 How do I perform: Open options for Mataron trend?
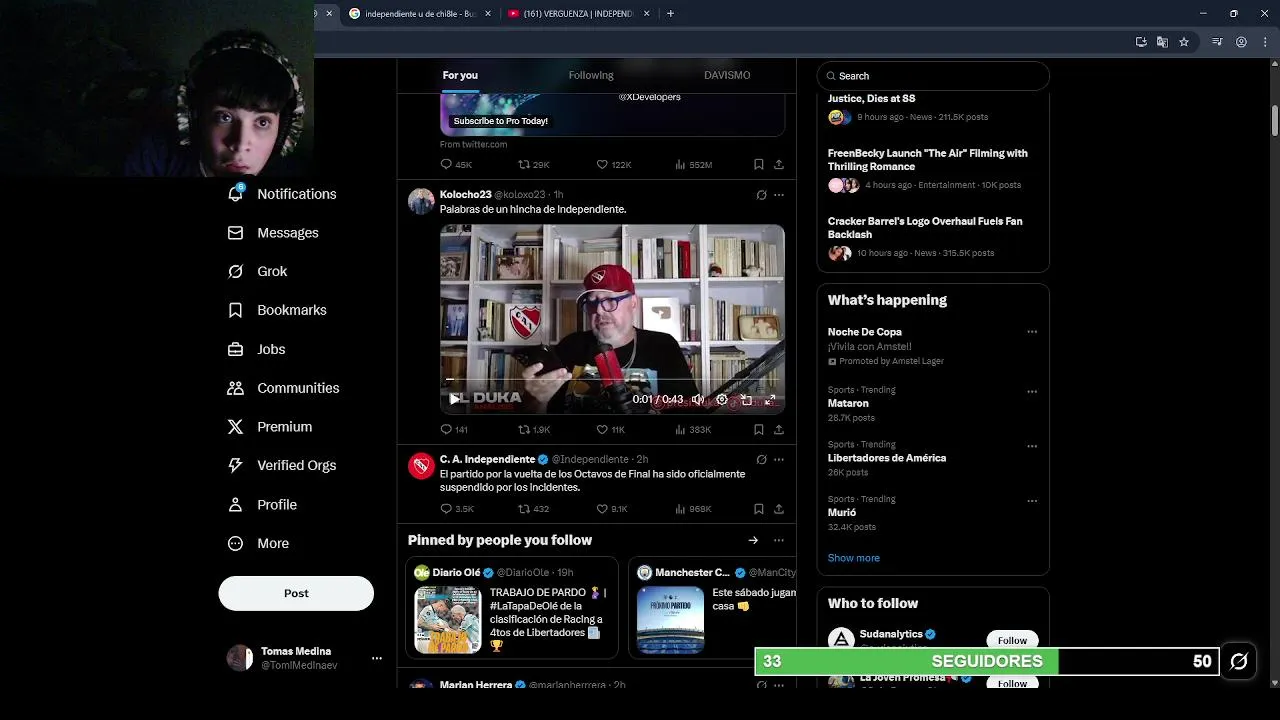click(x=1032, y=391)
